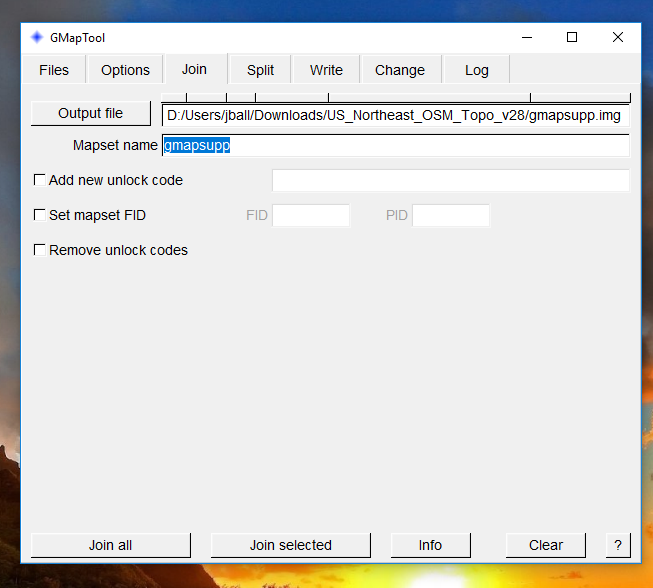Enable Add new unlock code checkbox
This screenshot has height=588, width=653.
coord(40,180)
